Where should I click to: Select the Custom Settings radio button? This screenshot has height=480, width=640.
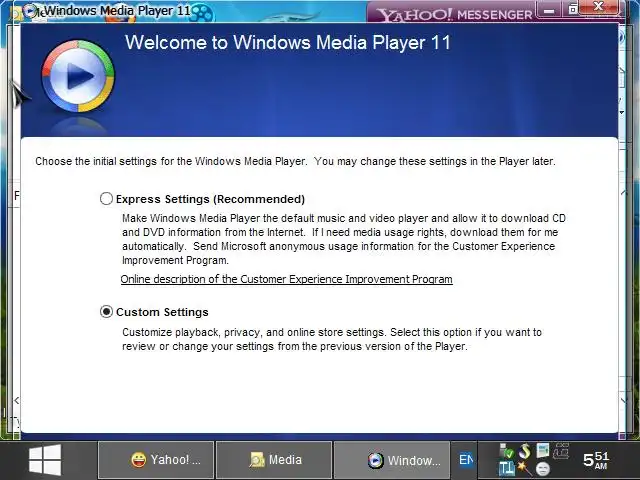click(x=106, y=312)
